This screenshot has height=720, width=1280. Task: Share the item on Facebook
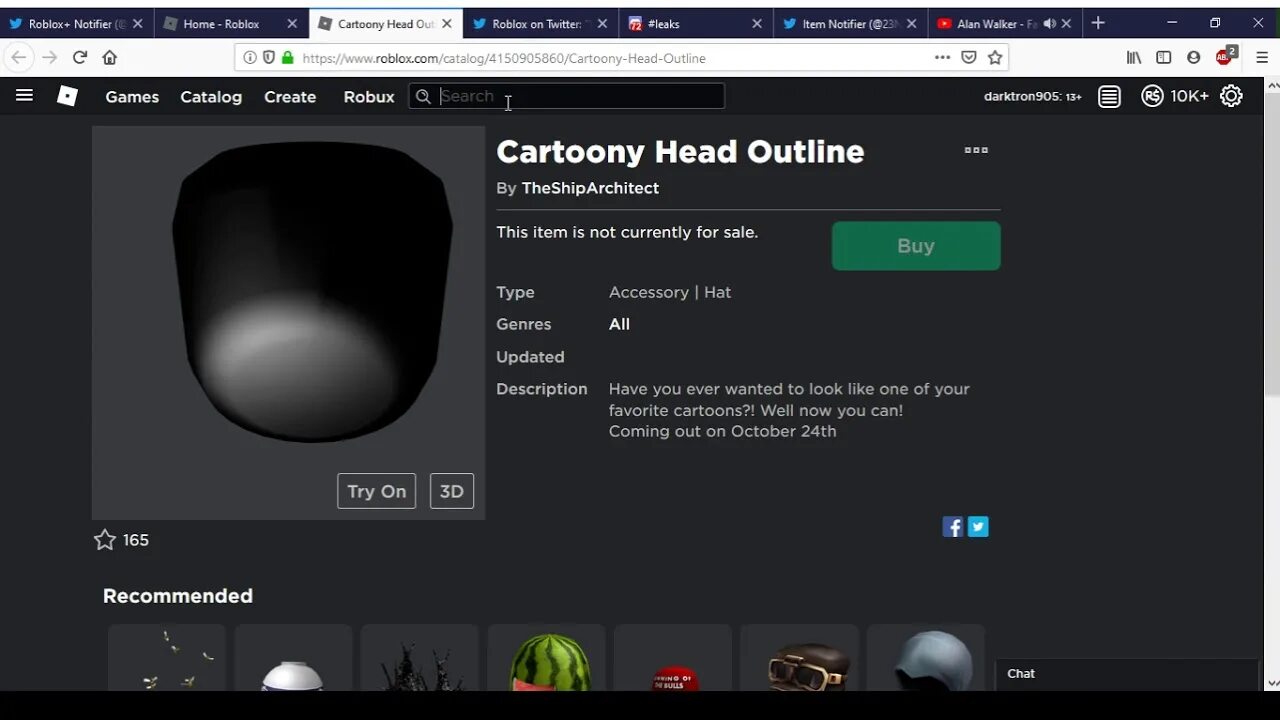pos(952,527)
